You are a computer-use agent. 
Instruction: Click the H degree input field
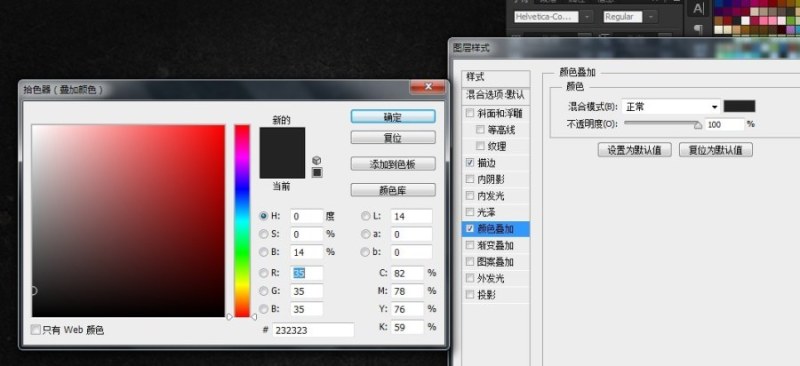click(x=307, y=216)
